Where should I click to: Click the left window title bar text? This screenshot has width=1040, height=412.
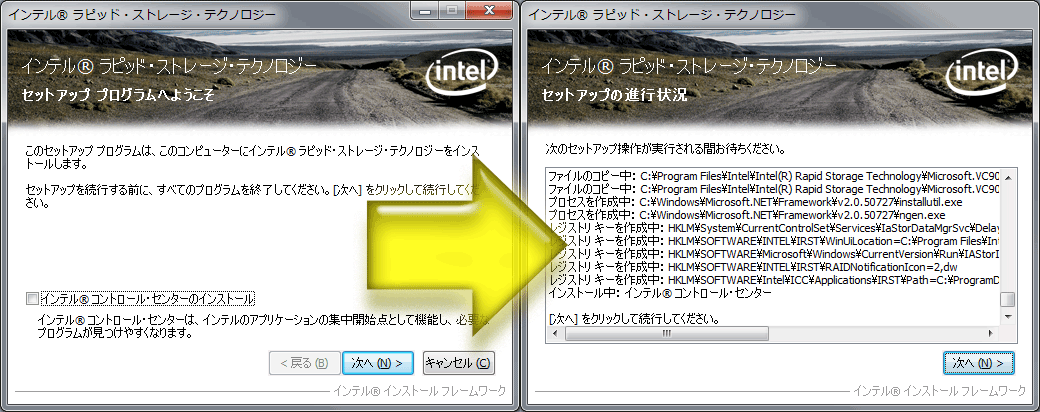point(141,13)
